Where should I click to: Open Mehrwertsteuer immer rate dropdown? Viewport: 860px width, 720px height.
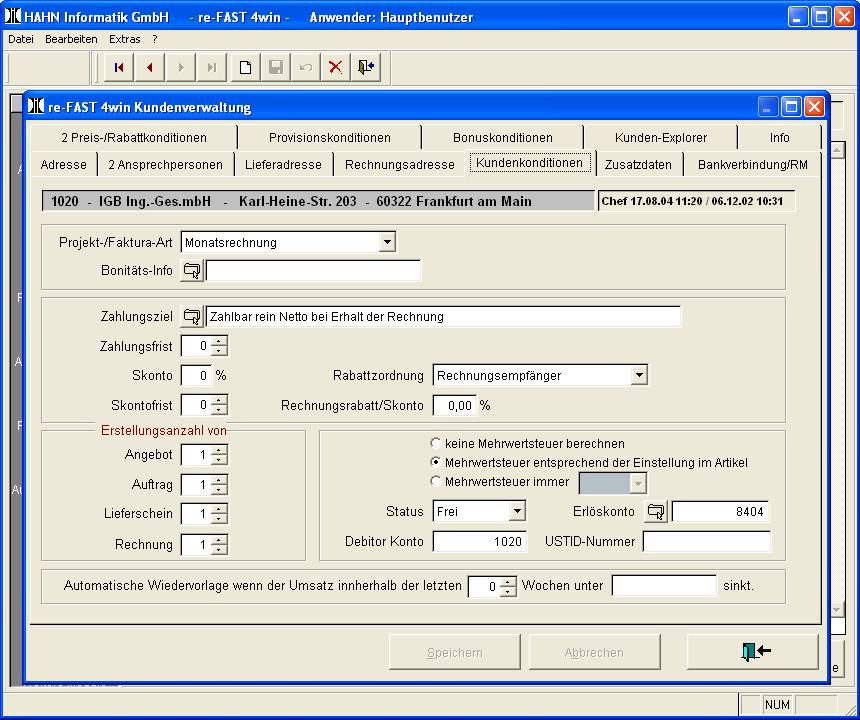(x=637, y=483)
